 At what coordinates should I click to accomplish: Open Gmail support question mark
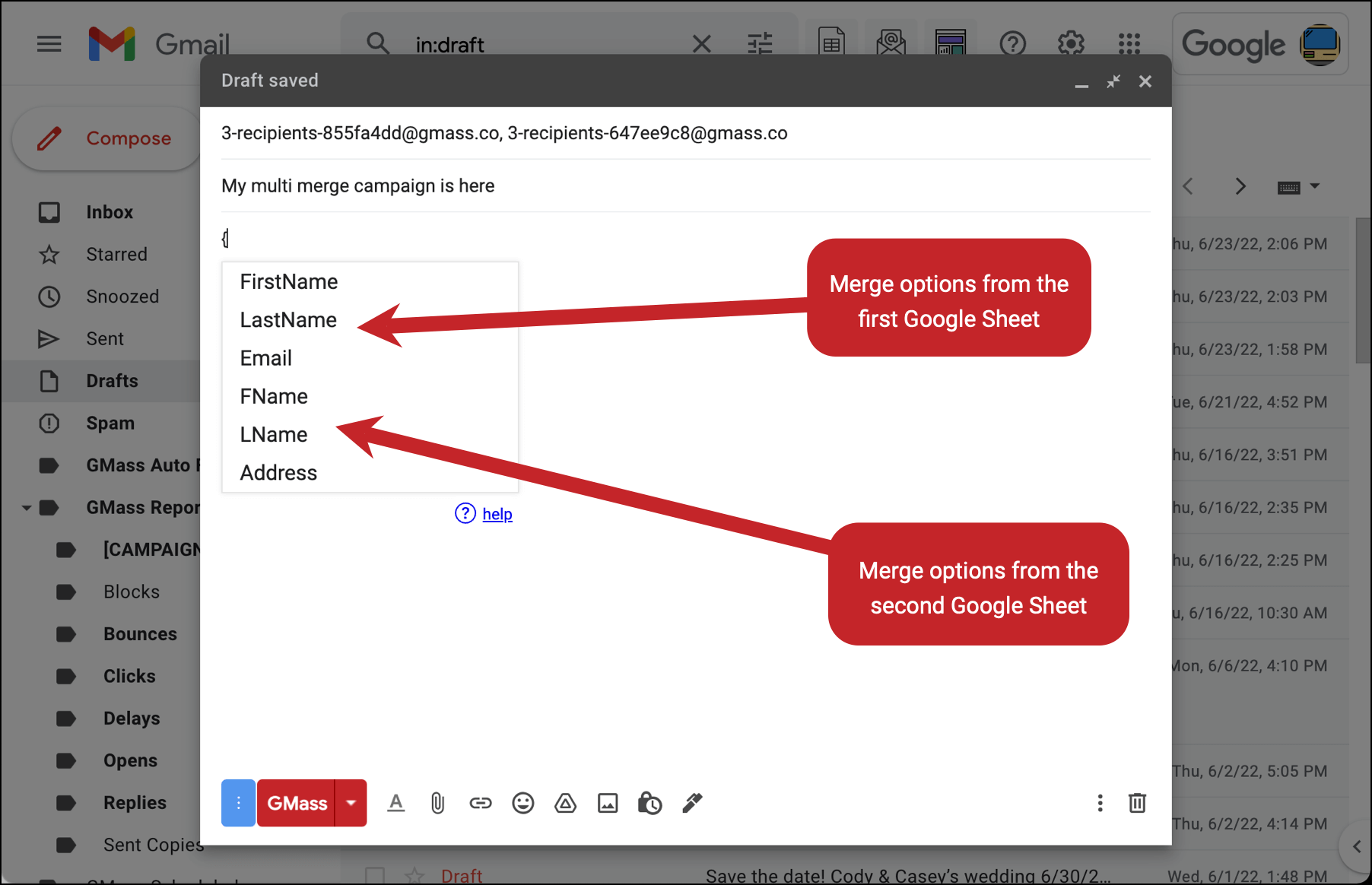click(x=1012, y=44)
